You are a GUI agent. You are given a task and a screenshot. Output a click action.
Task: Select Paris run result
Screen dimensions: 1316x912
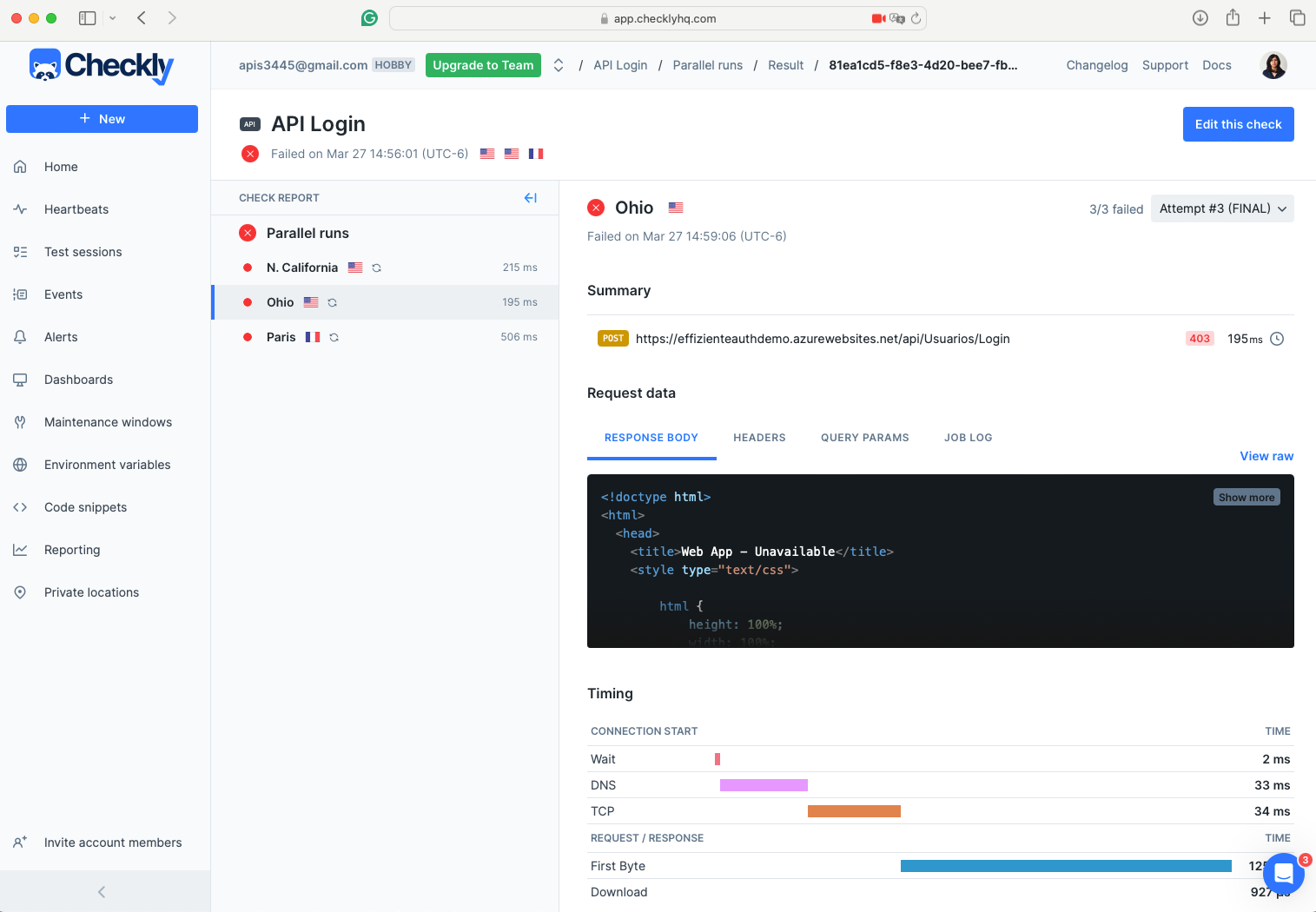point(386,337)
